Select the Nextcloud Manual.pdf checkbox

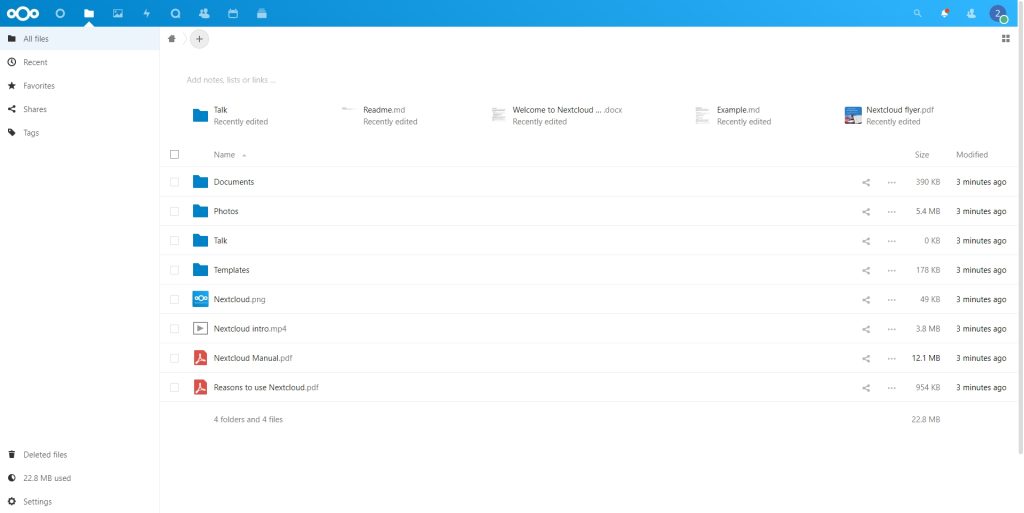click(x=174, y=358)
